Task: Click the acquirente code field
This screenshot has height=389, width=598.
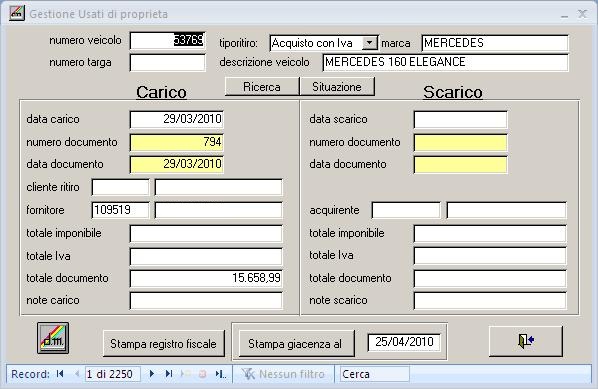Action: 406,210
